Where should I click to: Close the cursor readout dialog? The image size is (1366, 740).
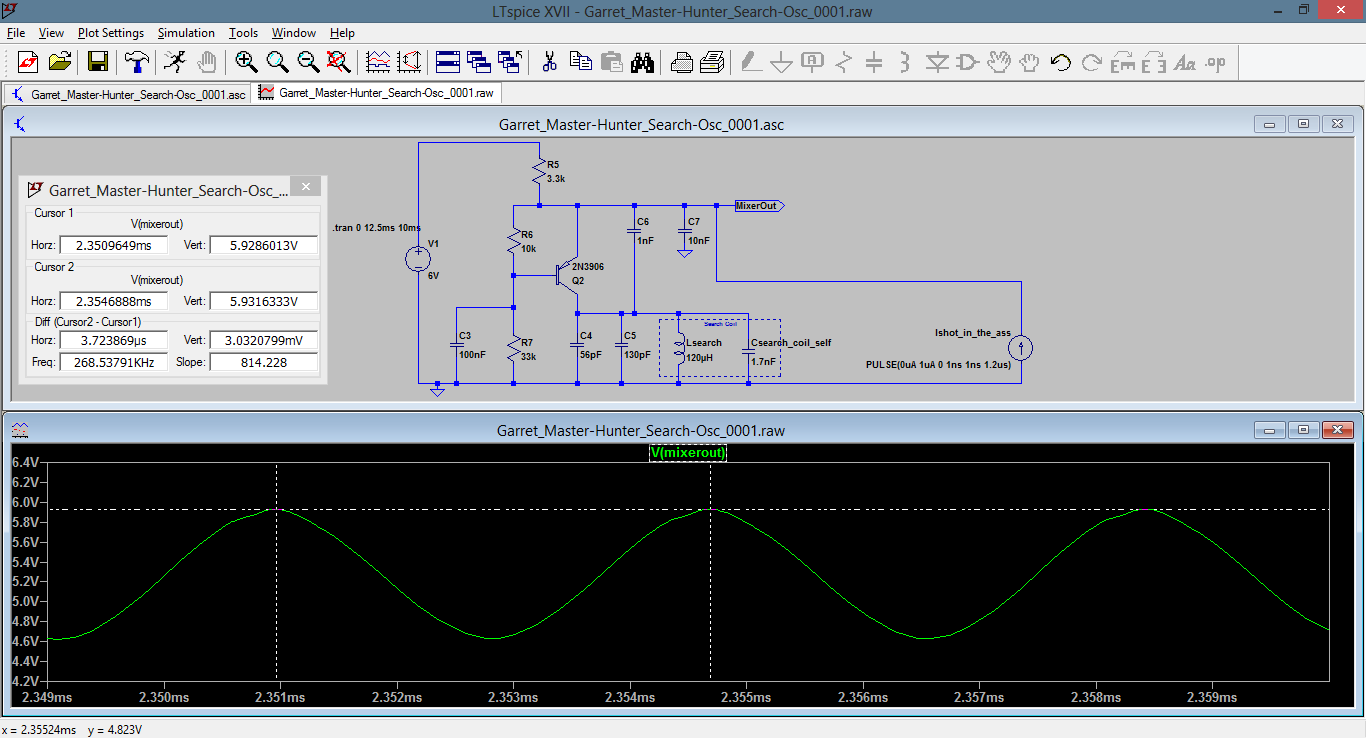306,187
